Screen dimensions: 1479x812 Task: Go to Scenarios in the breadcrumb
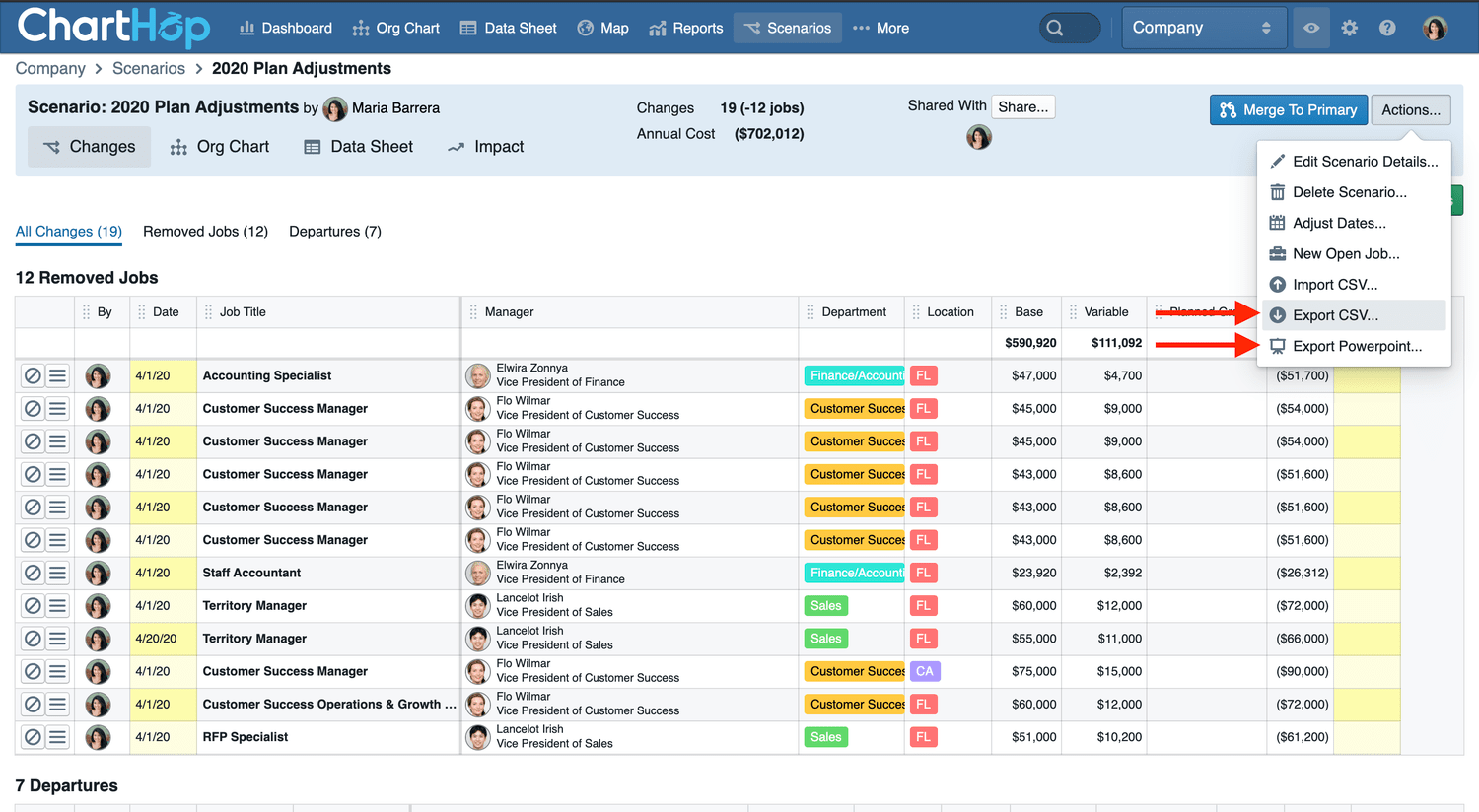(x=149, y=68)
